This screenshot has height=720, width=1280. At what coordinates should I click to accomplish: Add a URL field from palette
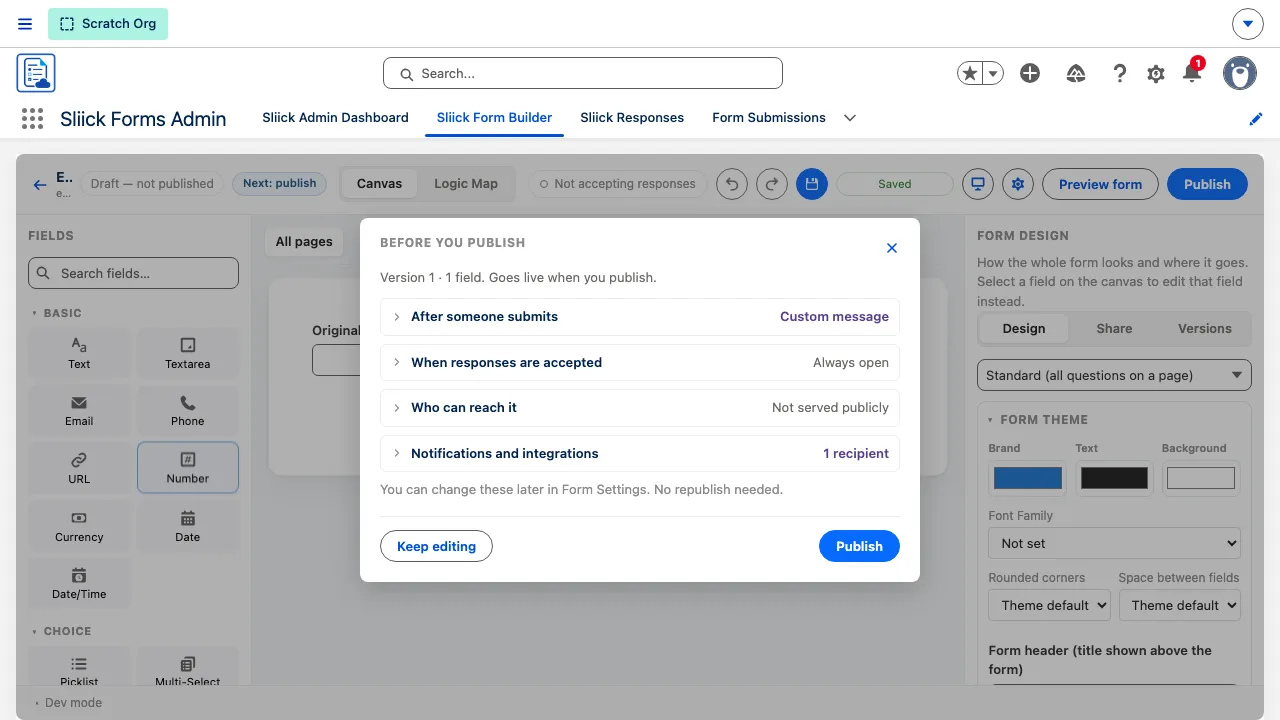pyautogui.click(x=79, y=468)
